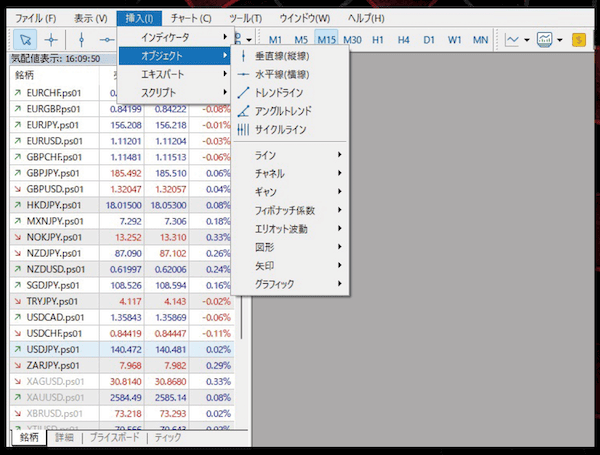Viewport: 600px width, 455px height.
Task: Toggle the M15 timeframe button
Action: coord(326,40)
